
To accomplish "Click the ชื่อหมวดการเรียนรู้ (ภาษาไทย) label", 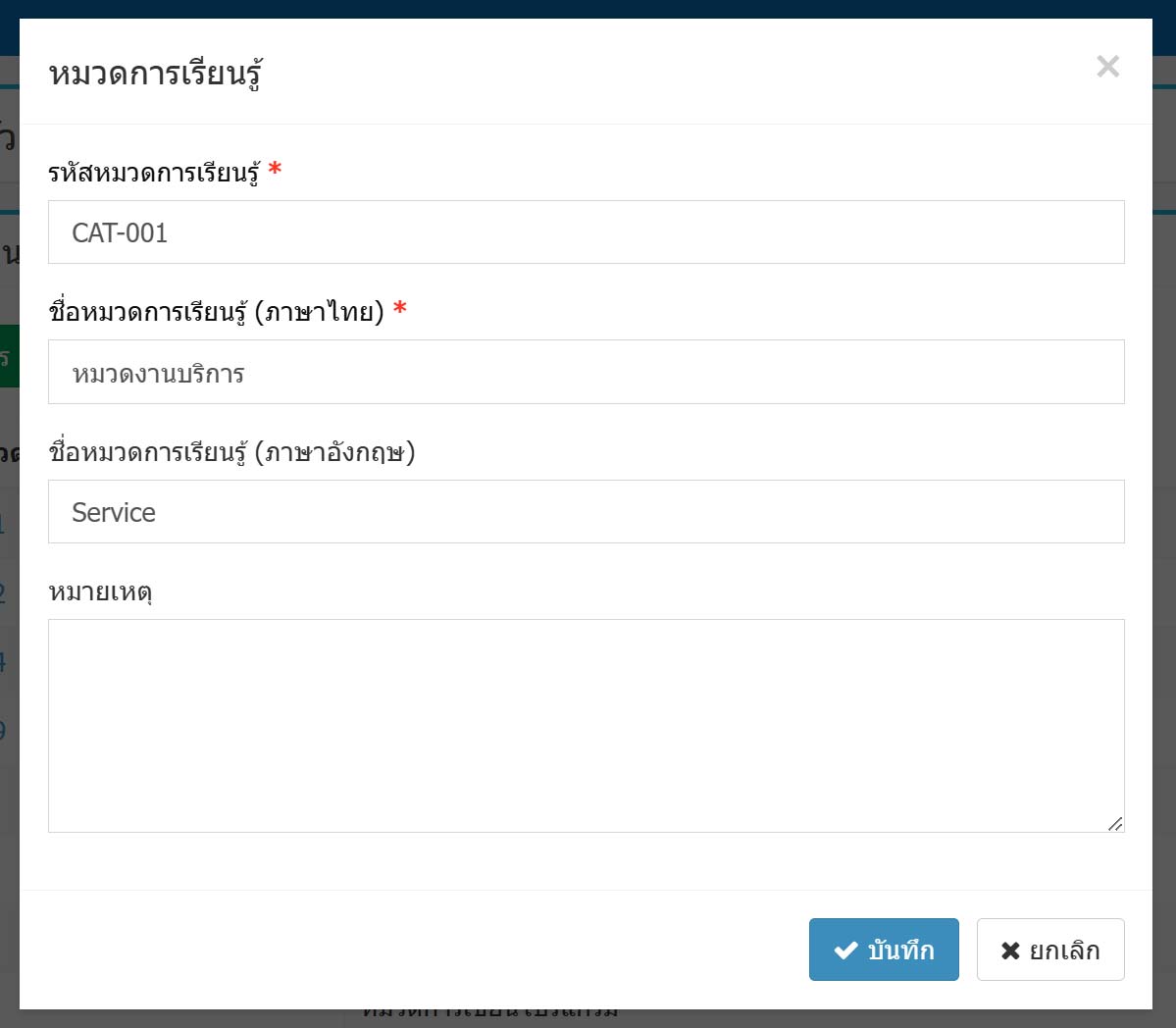I will pos(217,311).
